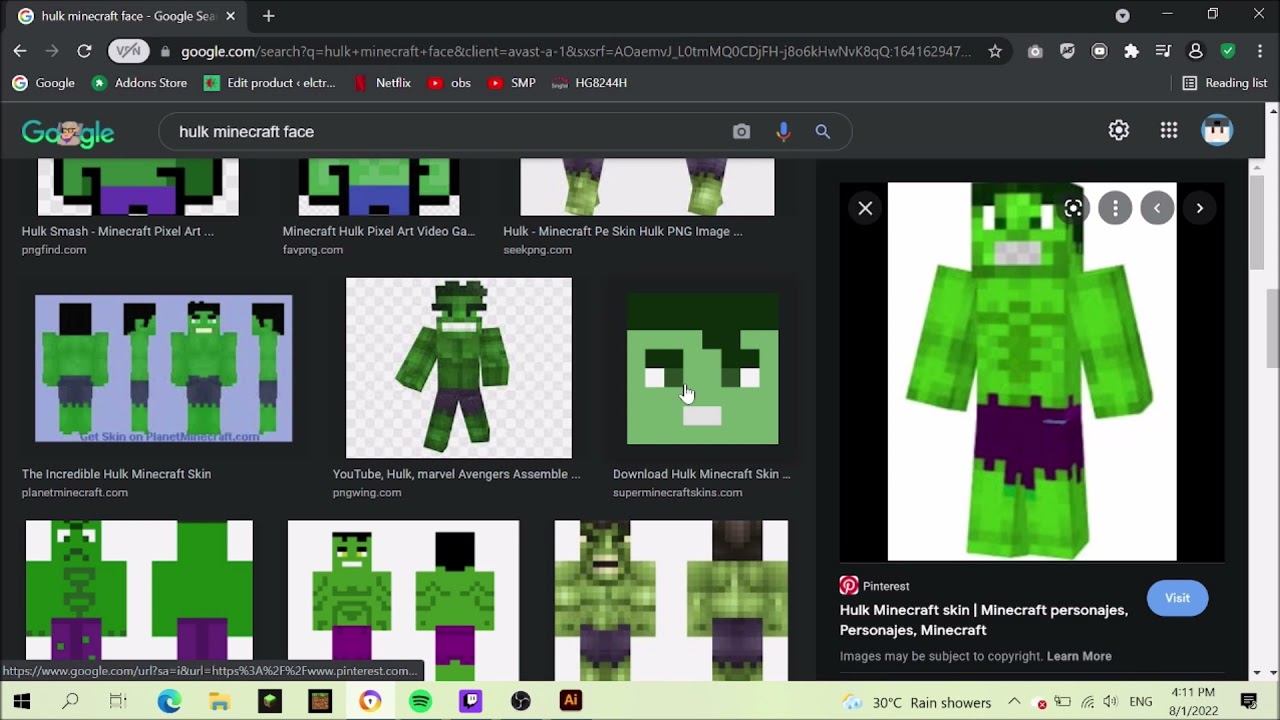Open Reading list
Viewport: 1280px width, 720px height.
pos(1225,83)
